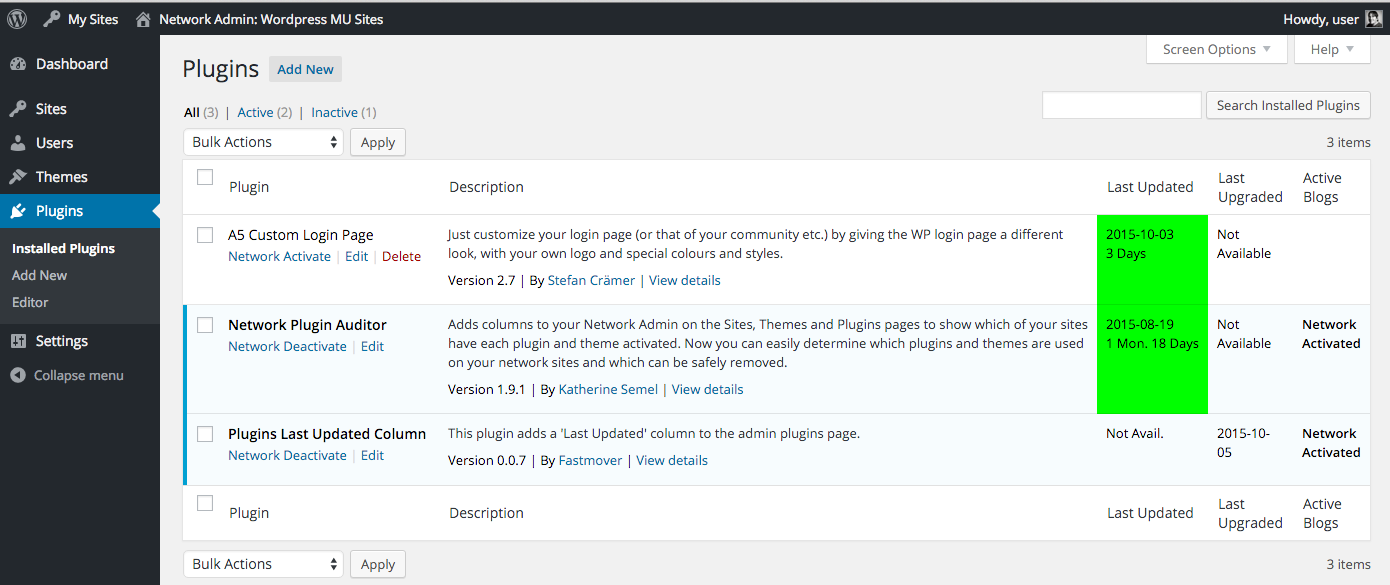The width and height of the screenshot is (1390, 585).
Task: Click inside the plugin search field
Action: 1122,105
